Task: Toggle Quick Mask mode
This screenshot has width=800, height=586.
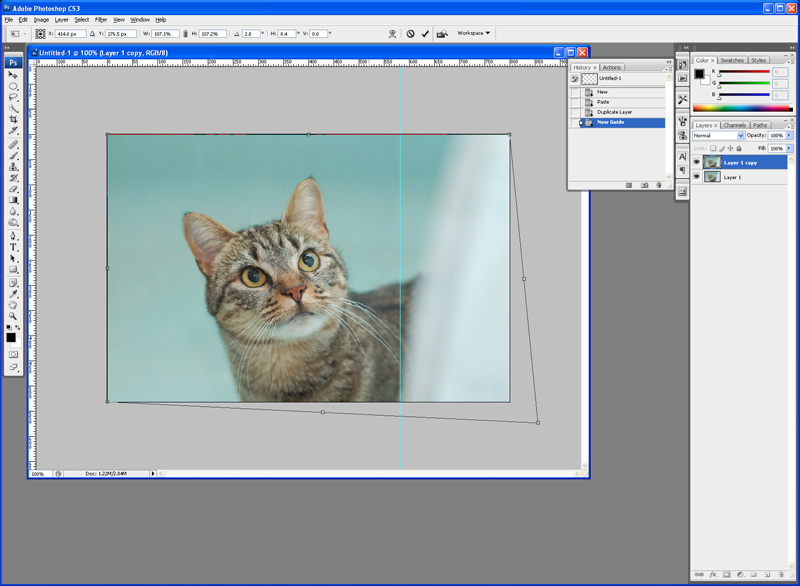Action: coord(13,354)
